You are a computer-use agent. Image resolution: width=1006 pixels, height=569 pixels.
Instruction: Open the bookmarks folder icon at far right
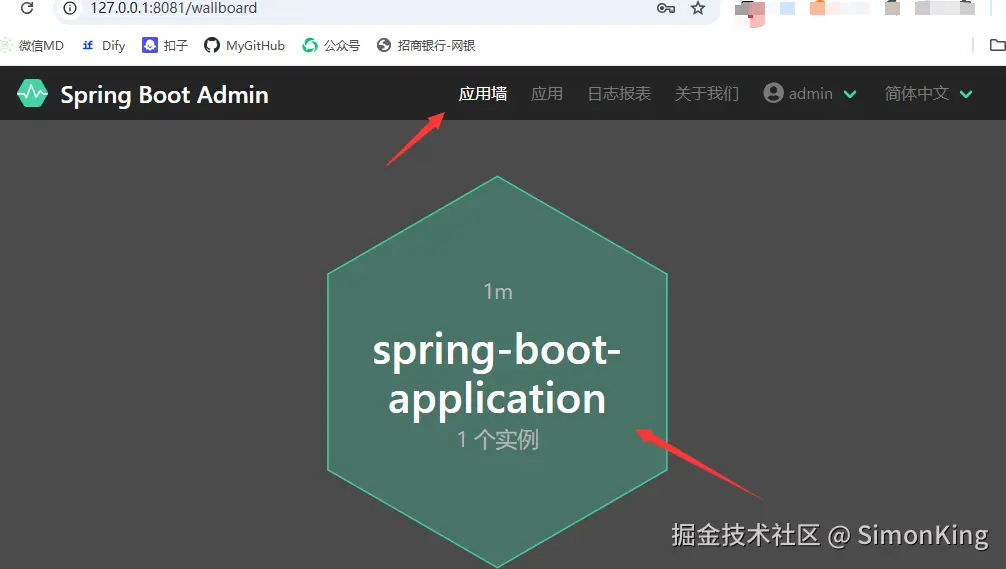tap(997, 45)
